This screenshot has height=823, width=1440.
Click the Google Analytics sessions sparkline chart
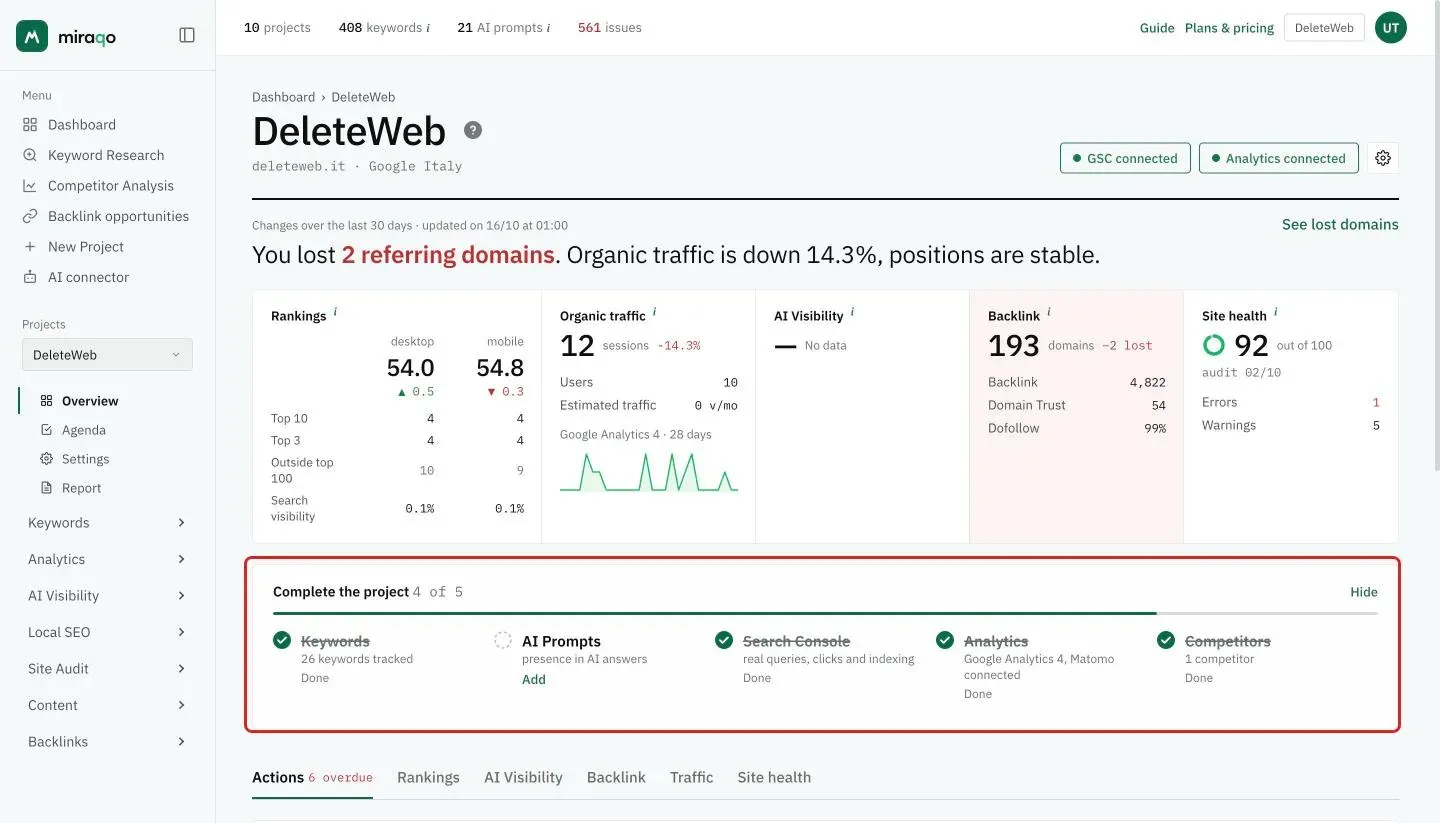pos(649,471)
